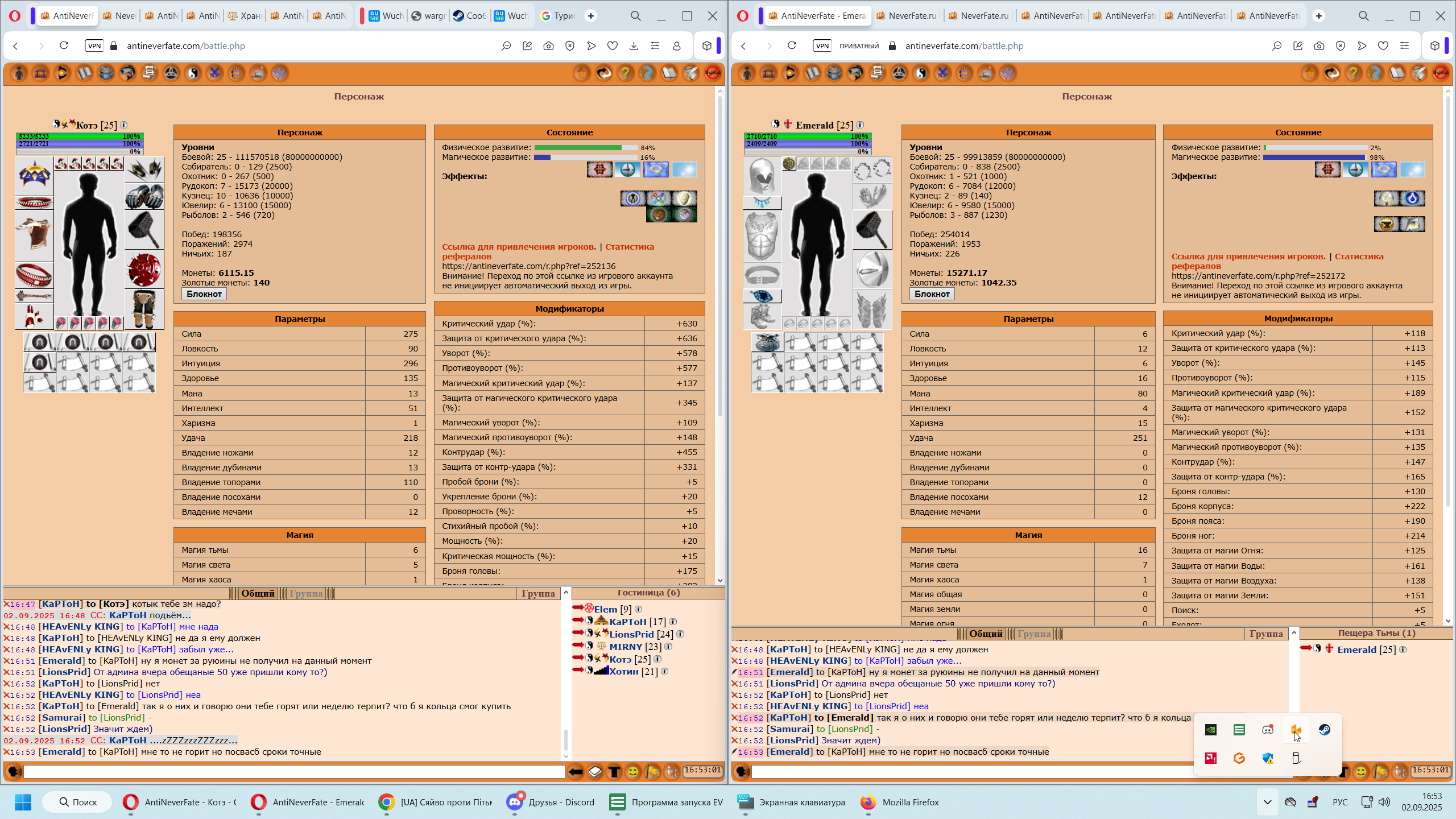Click scroll-down arrow of right character page

pos(1448,621)
